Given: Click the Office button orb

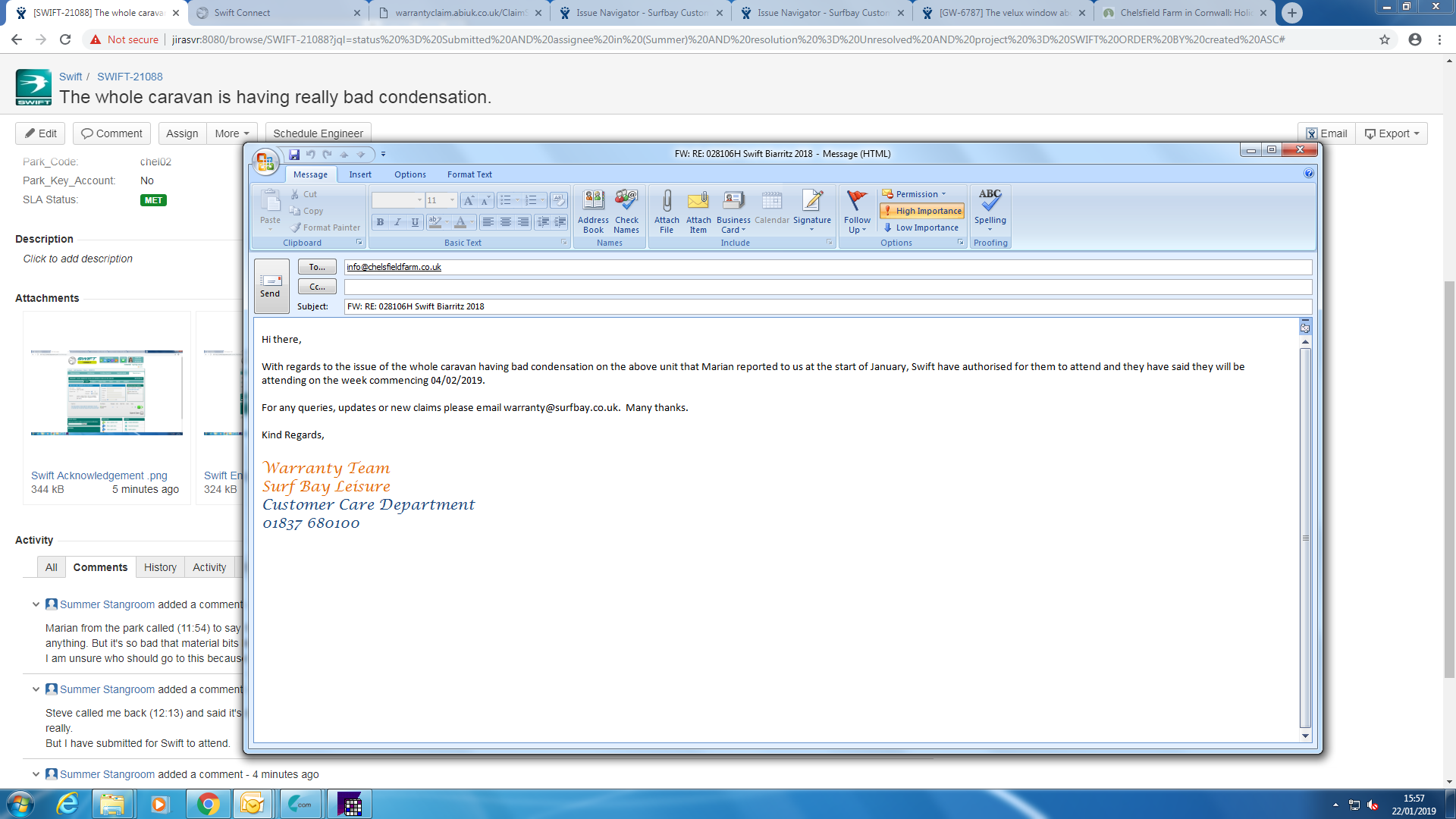Looking at the screenshot, I should 265,161.
